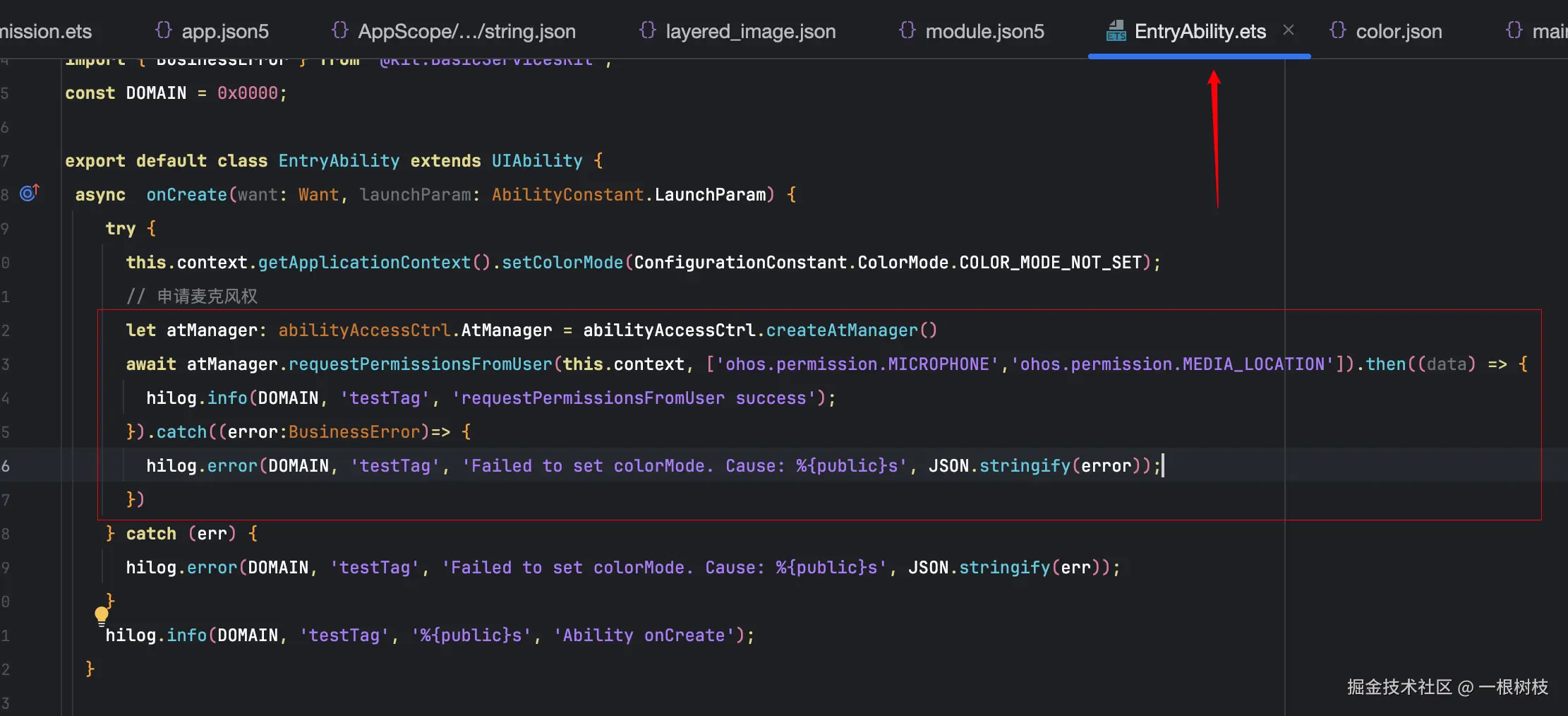
Task: Click the setColorMode method call
Action: tap(562, 263)
